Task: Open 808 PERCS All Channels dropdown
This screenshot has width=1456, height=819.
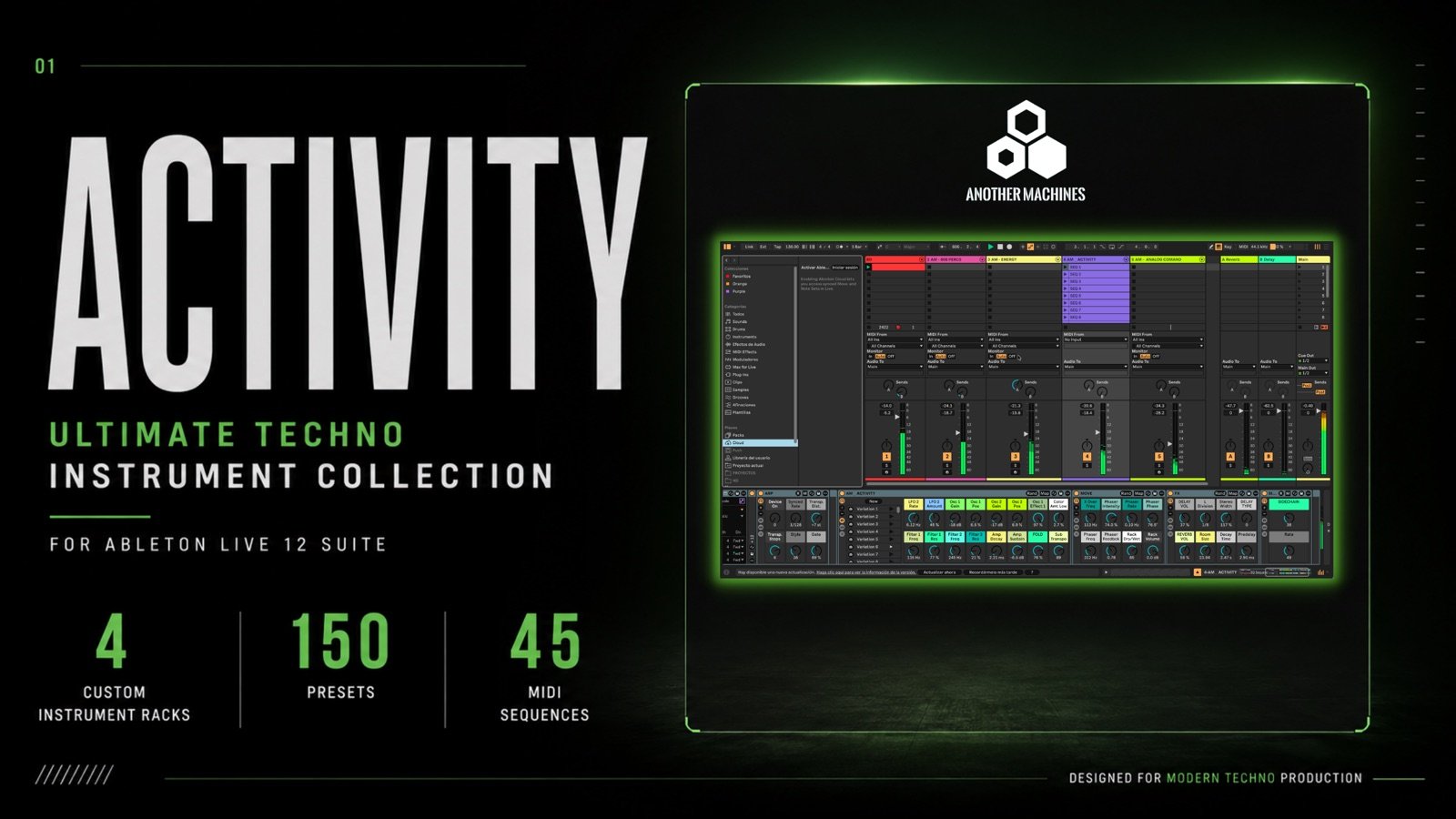Action: (956, 346)
